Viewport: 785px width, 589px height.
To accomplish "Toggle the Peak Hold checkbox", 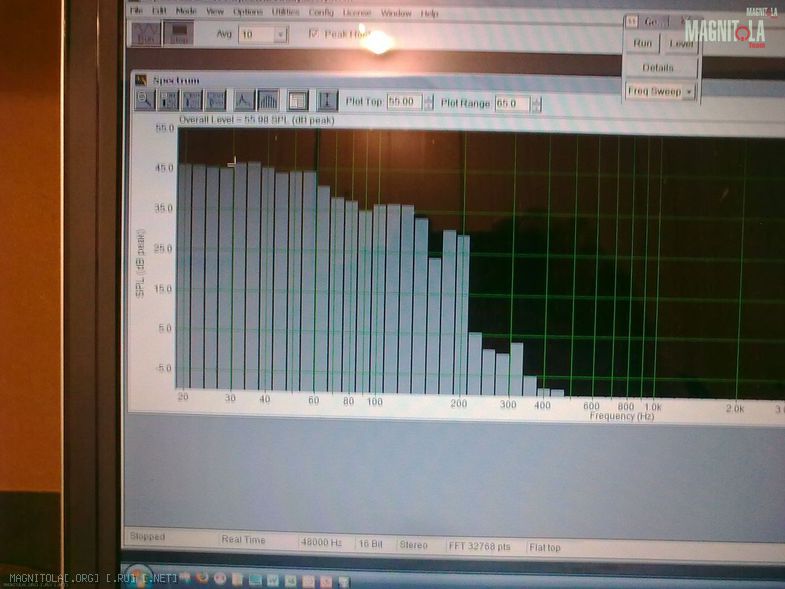I will click(314, 34).
